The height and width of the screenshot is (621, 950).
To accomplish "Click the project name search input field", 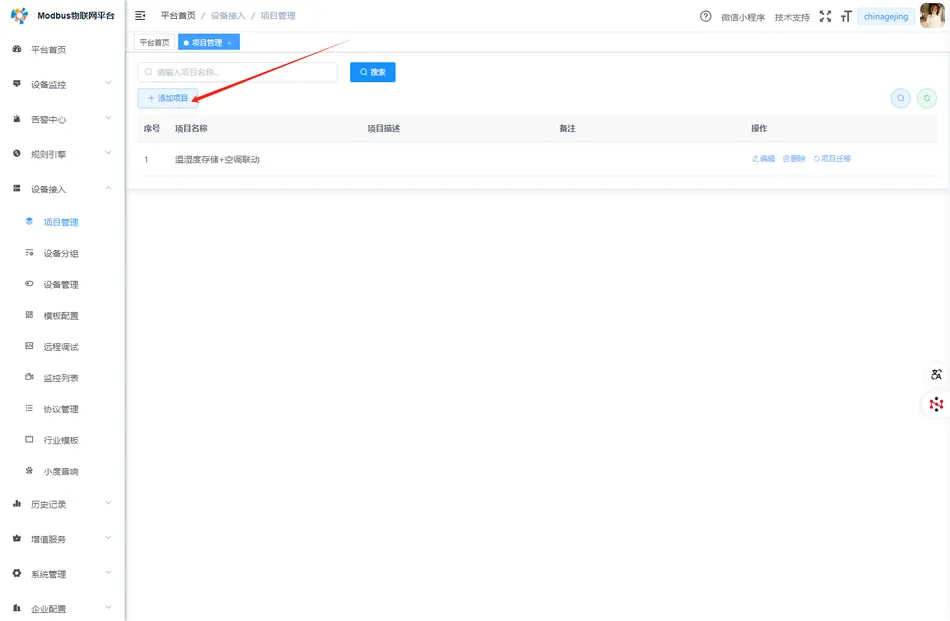I will pos(237,72).
